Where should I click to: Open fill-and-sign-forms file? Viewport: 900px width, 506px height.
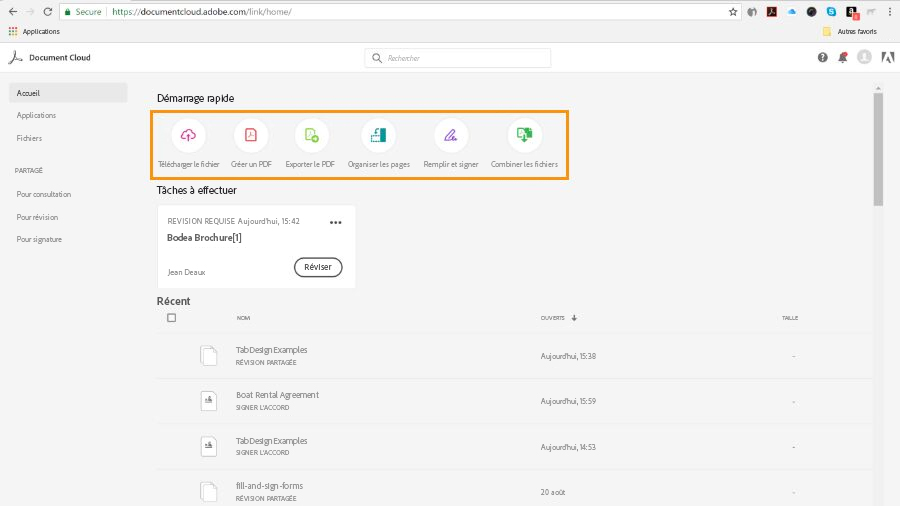[x=269, y=486]
